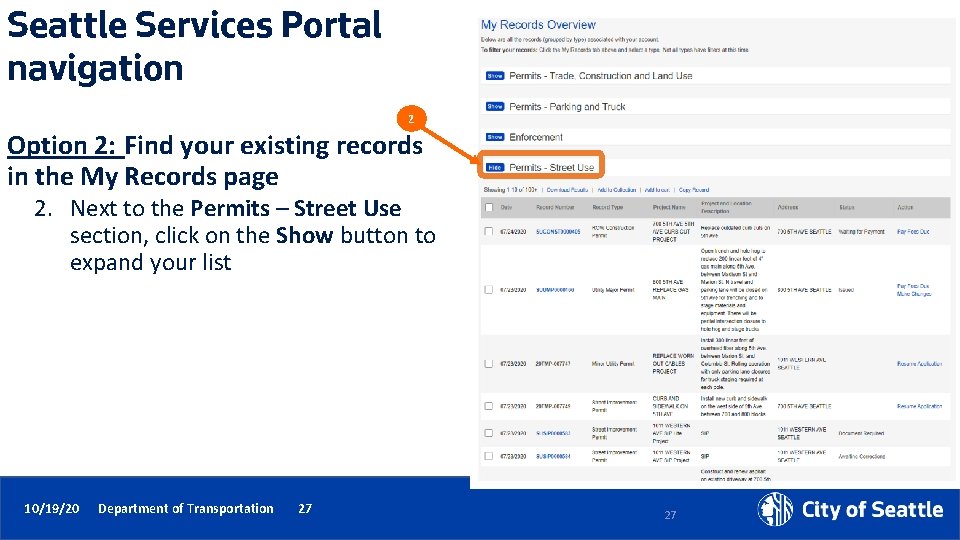Click the 'My Records Overview' heading
The image size is (960, 540).
[x=538, y=25]
